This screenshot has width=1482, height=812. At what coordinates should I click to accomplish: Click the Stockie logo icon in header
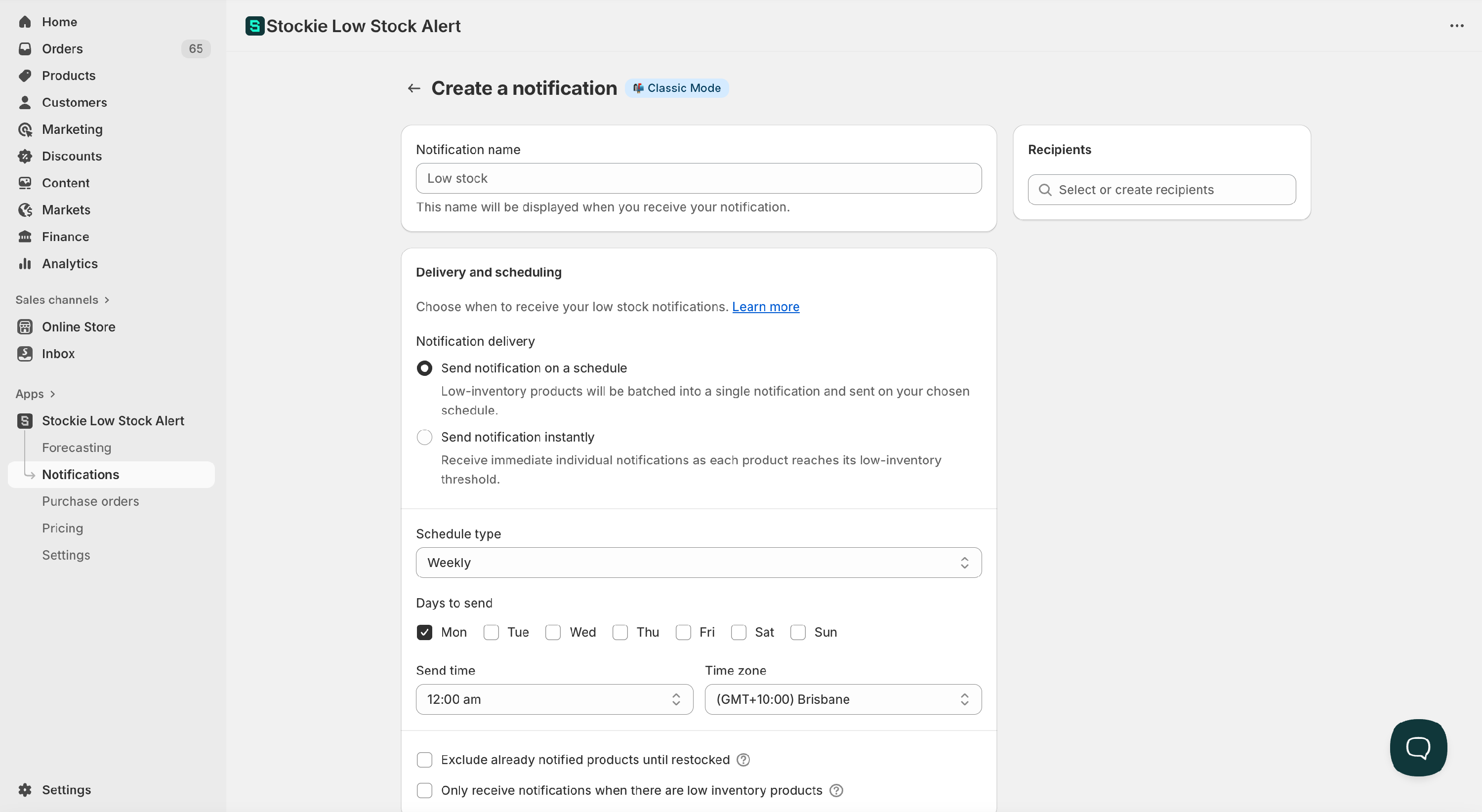click(254, 26)
